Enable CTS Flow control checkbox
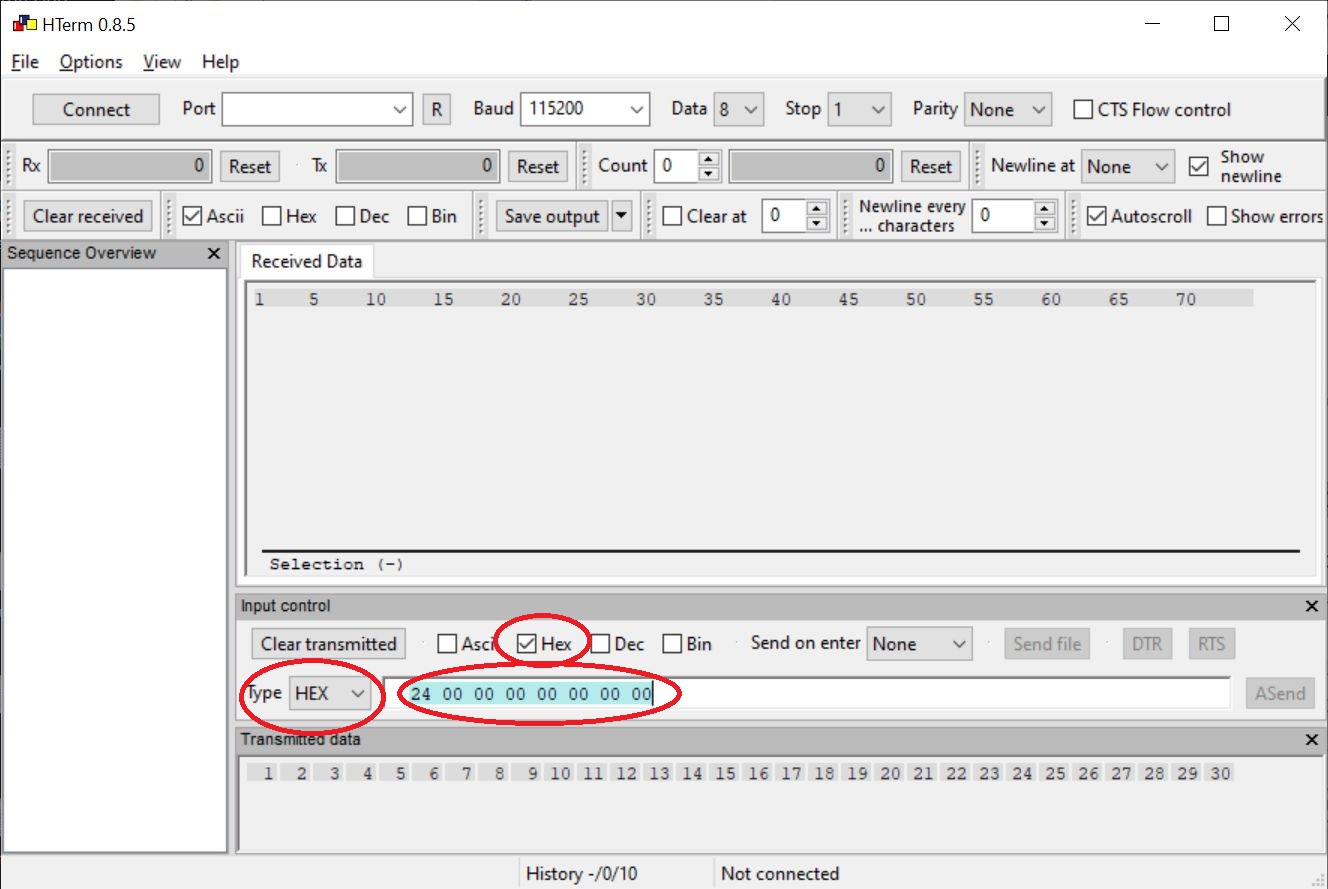 [1083, 110]
